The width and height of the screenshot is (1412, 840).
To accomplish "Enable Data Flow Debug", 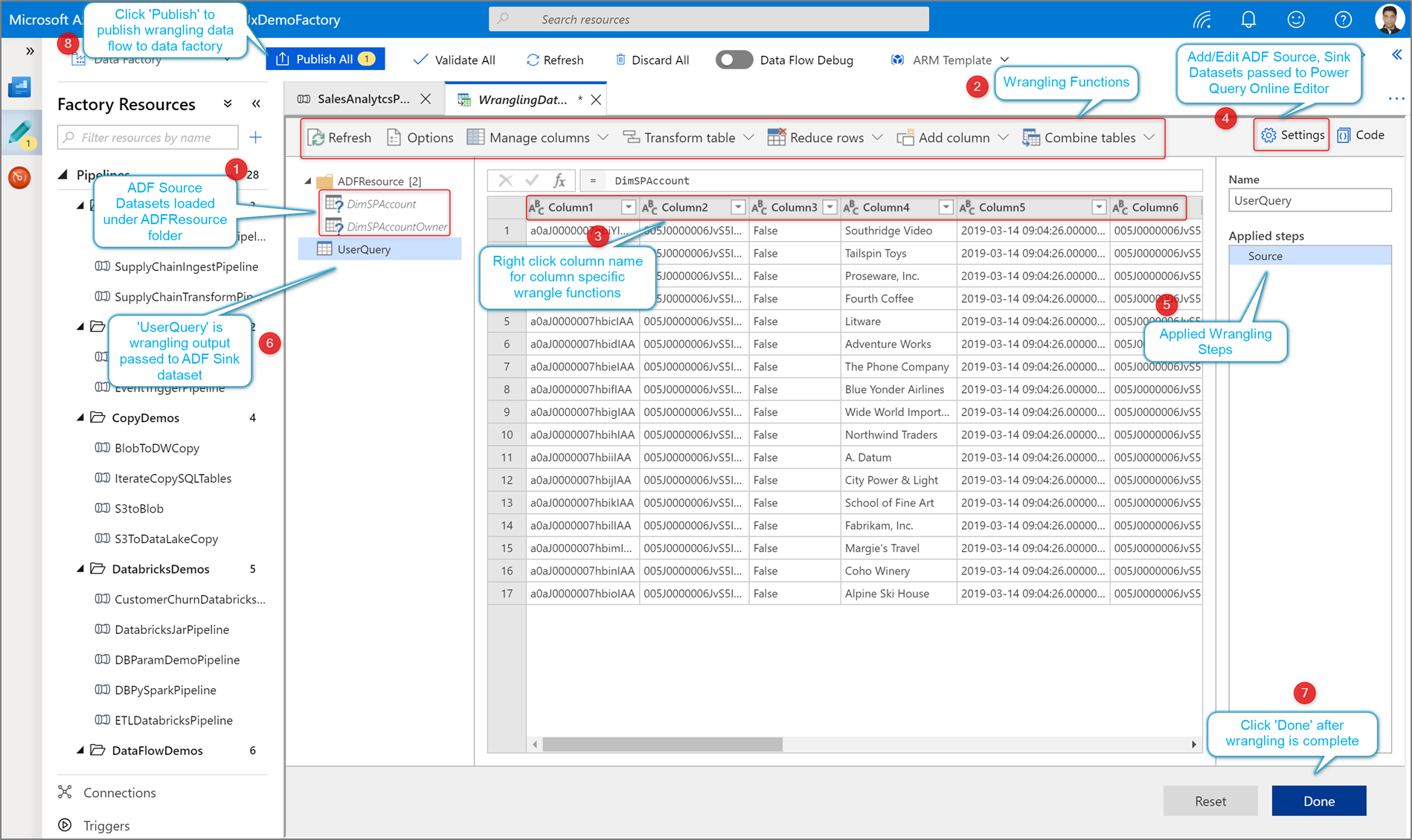I will coord(734,60).
